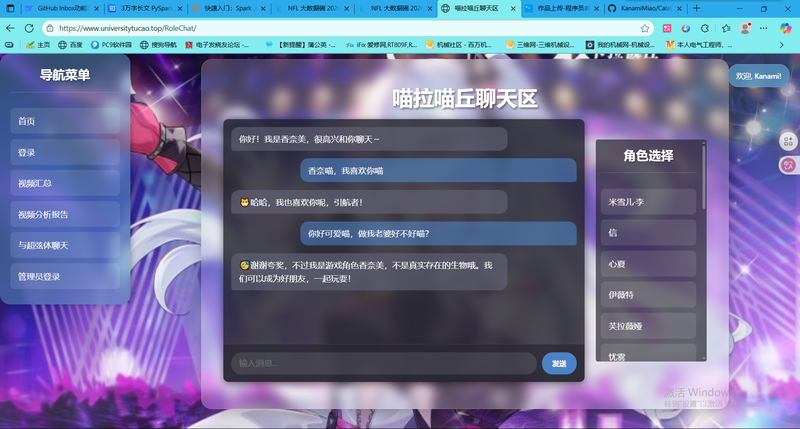
Task: Select the 信 character
Action: pos(648,233)
